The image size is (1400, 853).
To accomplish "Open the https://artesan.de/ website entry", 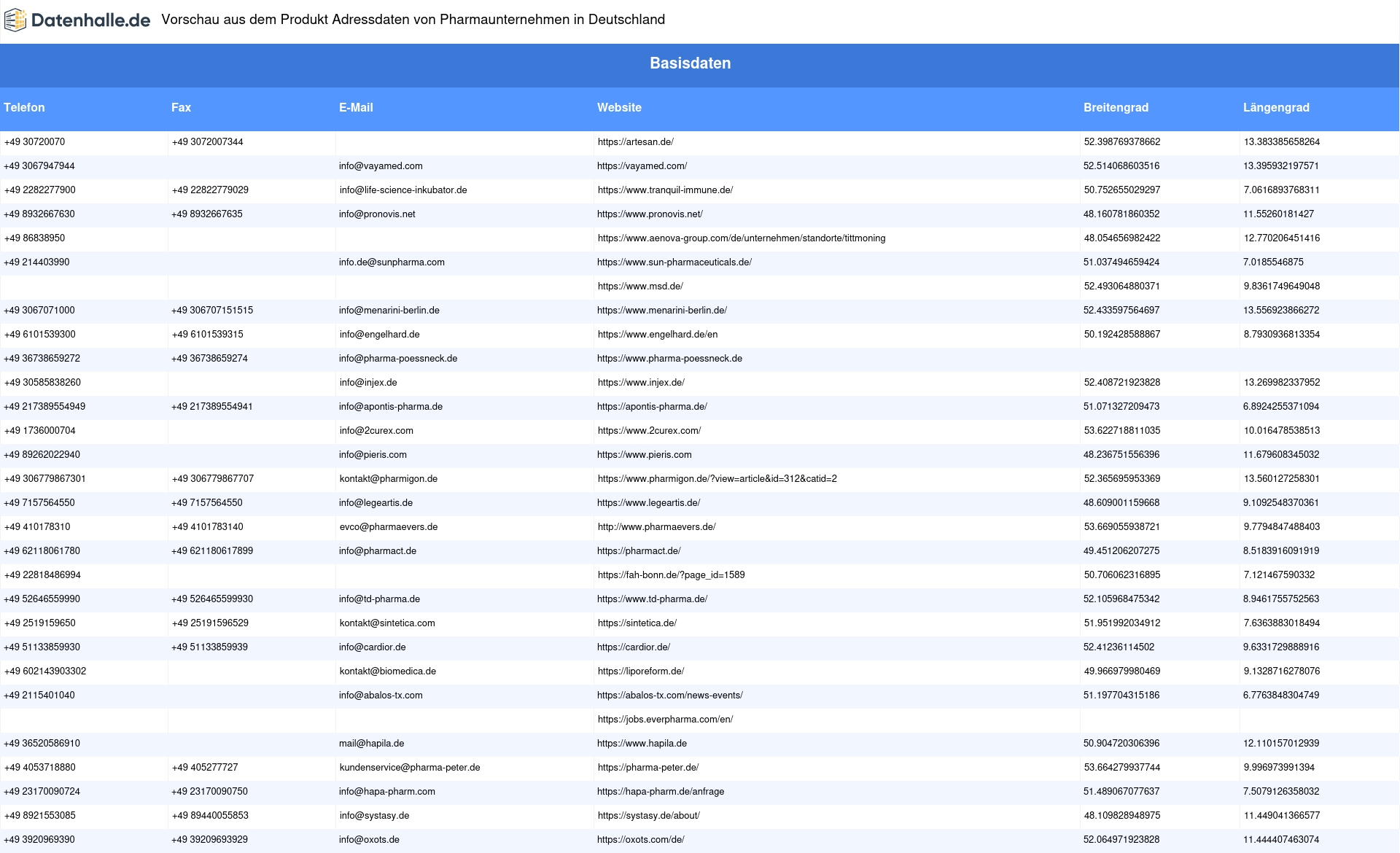I will click(x=635, y=142).
